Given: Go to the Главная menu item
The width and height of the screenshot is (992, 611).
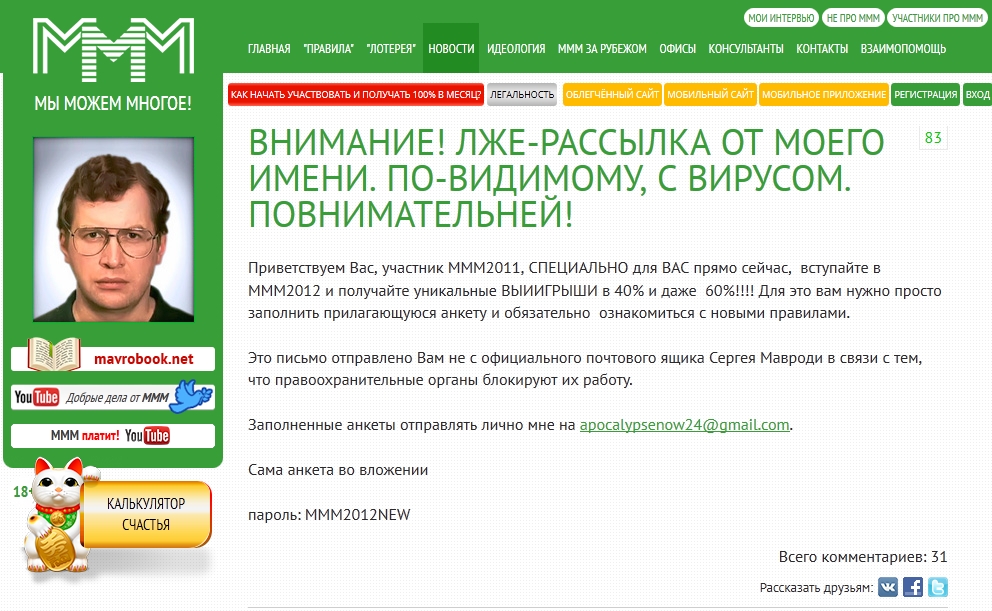Looking at the screenshot, I should click(x=269, y=48).
